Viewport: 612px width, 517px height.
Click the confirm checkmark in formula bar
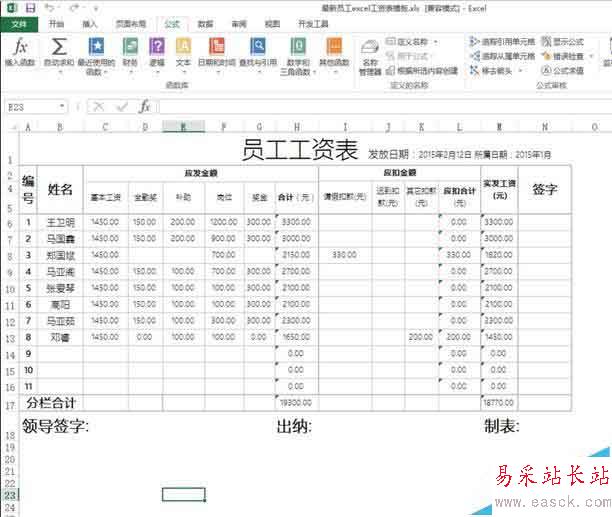[122, 107]
